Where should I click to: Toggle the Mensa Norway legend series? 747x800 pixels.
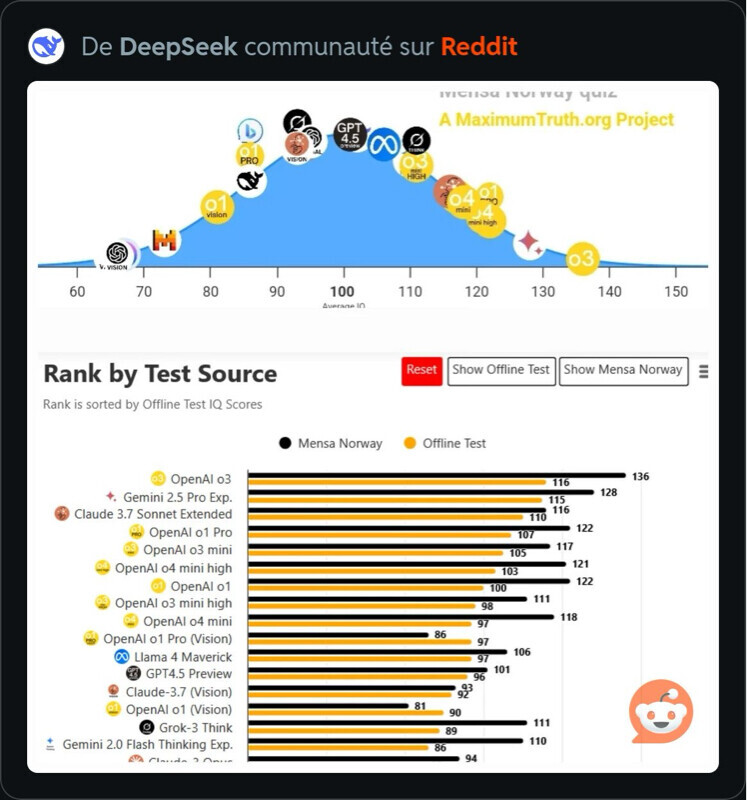coord(330,443)
